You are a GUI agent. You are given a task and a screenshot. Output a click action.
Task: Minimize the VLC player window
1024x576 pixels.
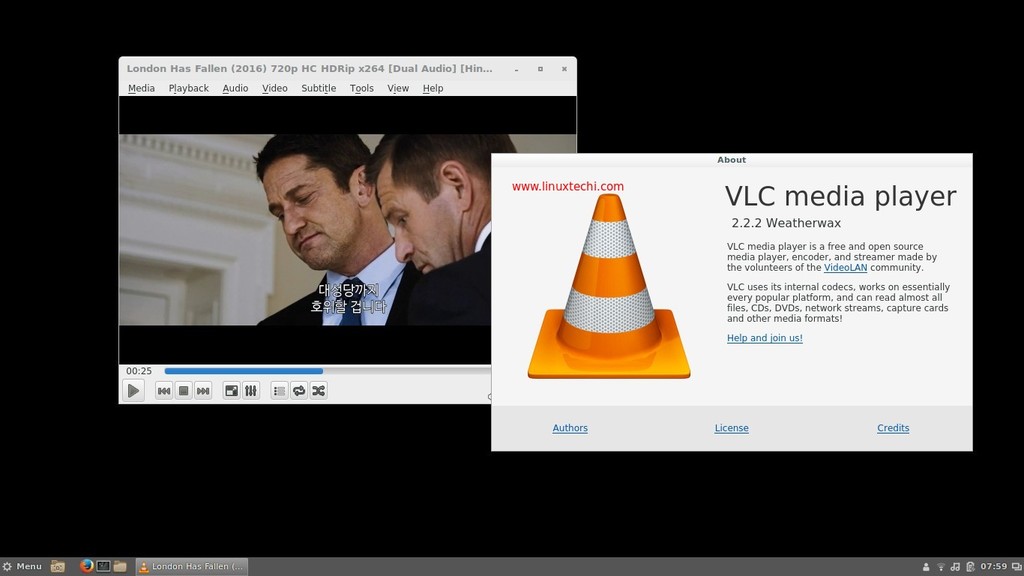coord(517,69)
